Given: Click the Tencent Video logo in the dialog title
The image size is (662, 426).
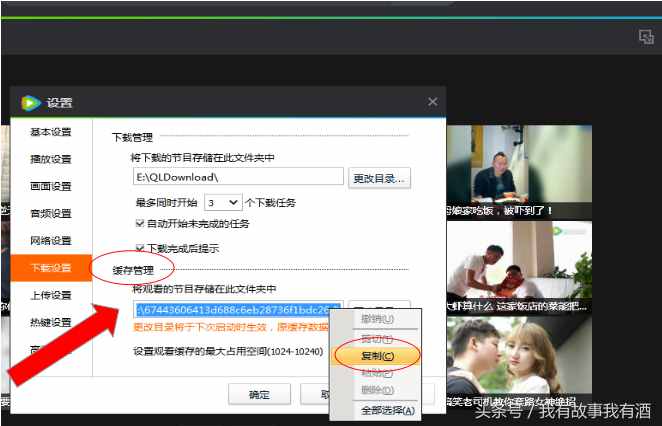Looking at the screenshot, I should pyautogui.click(x=31, y=103).
